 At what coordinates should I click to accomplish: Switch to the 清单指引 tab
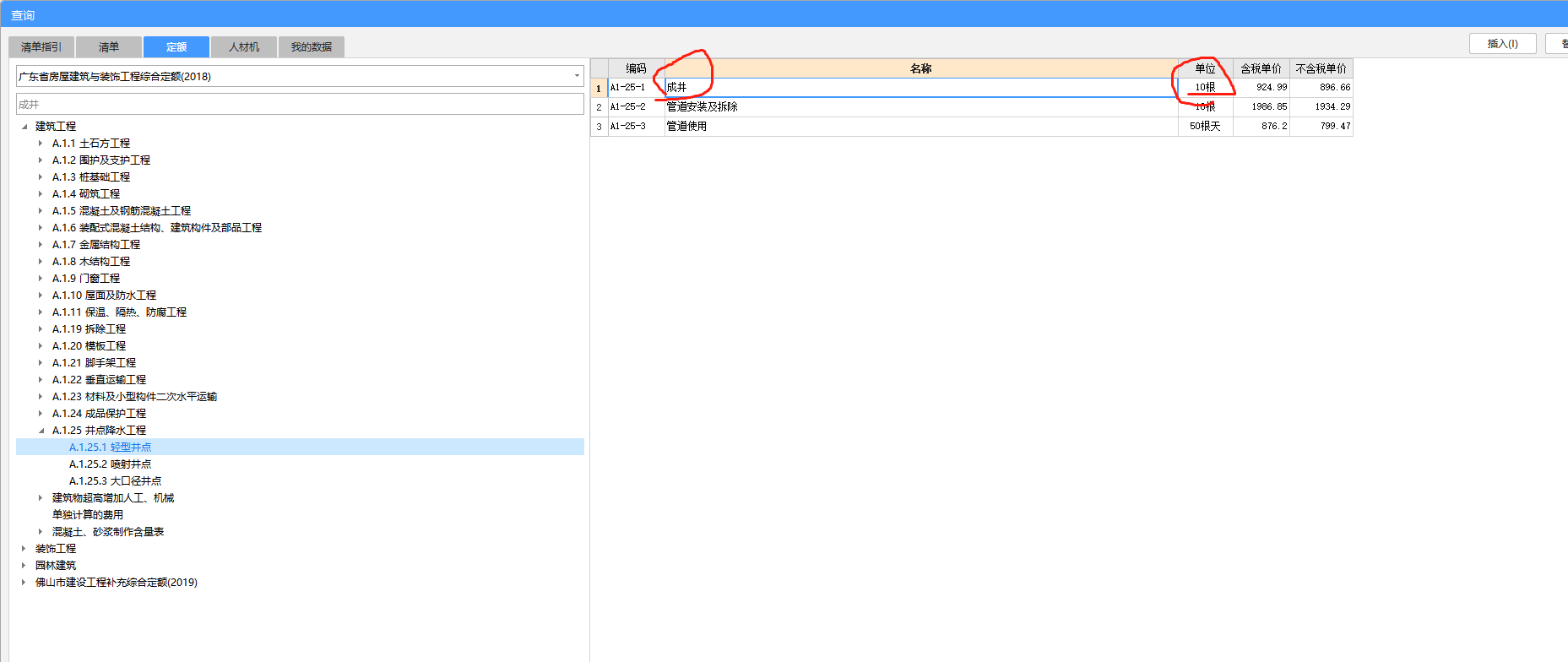[x=41, y=46]
